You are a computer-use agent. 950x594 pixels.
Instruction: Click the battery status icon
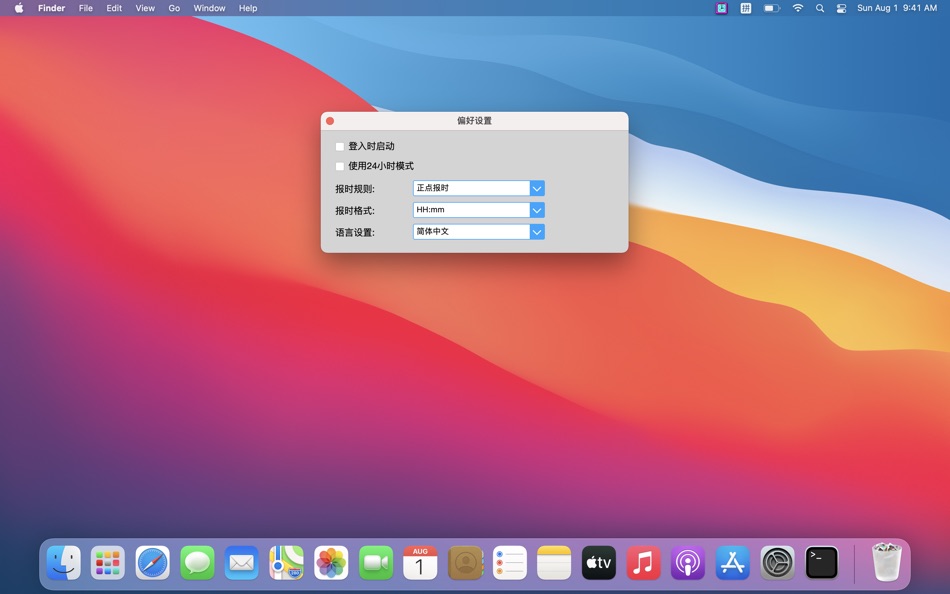tap(771, 8)
